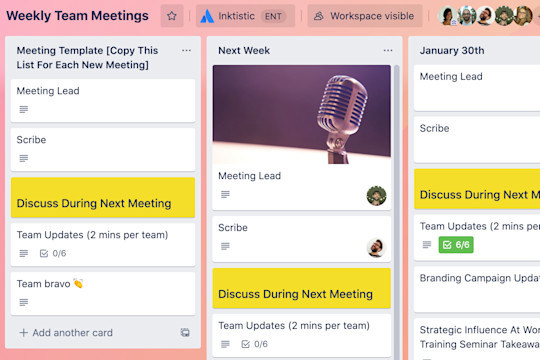This screenshot has width=540, height=360.
Task: Click member avatar on Next Week Meeting Lead card
Action: tap(376, 195)
